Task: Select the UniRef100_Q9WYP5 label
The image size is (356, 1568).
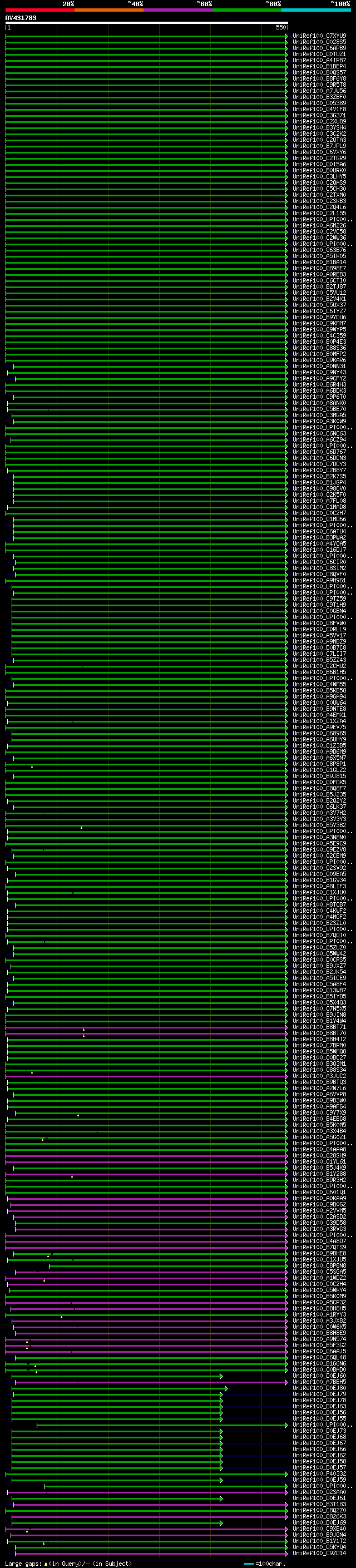Action: (x=319, y=329)
